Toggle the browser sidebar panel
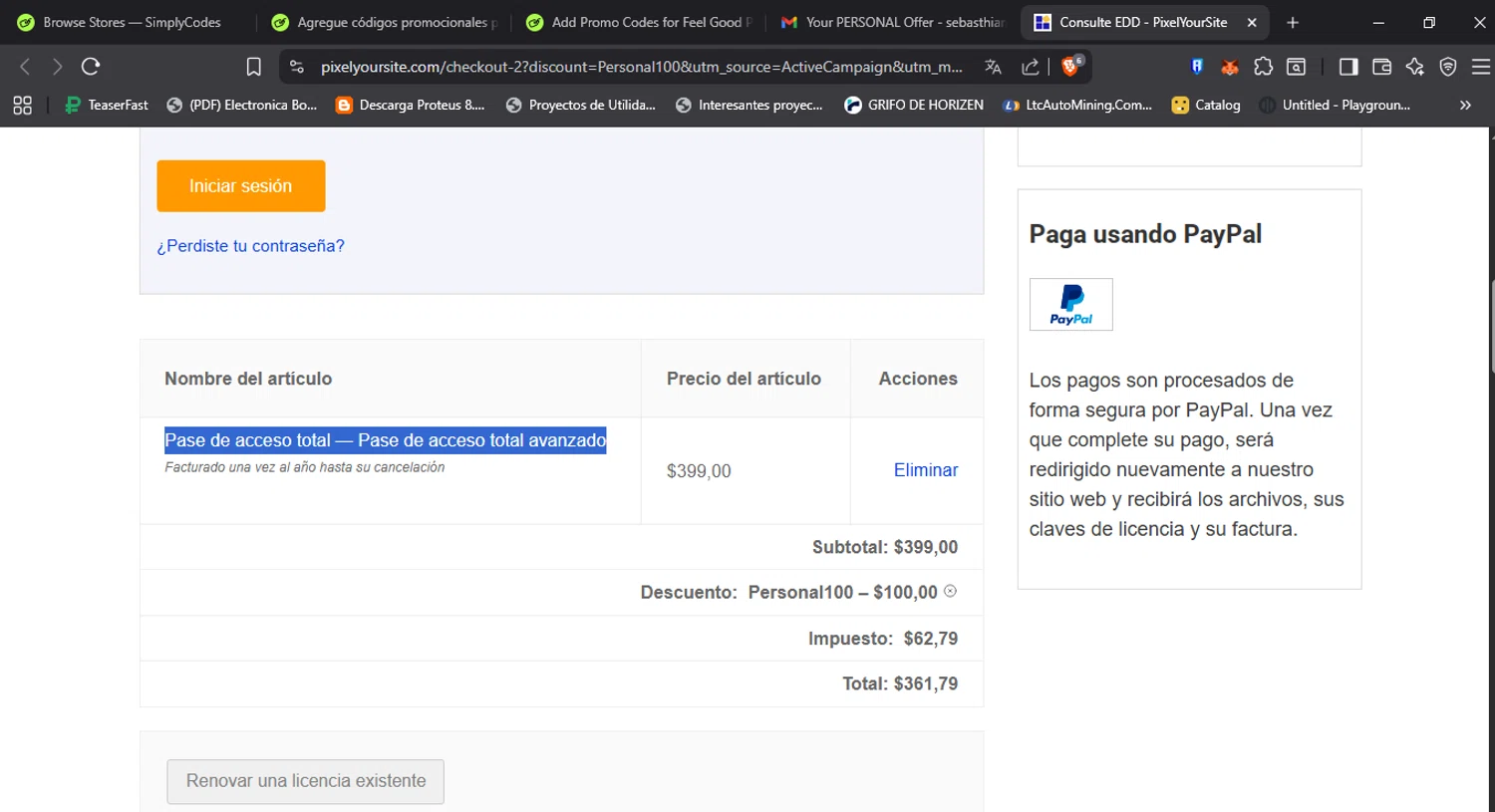Viewport: 1495px width, 812px height. coord(1348,67)
